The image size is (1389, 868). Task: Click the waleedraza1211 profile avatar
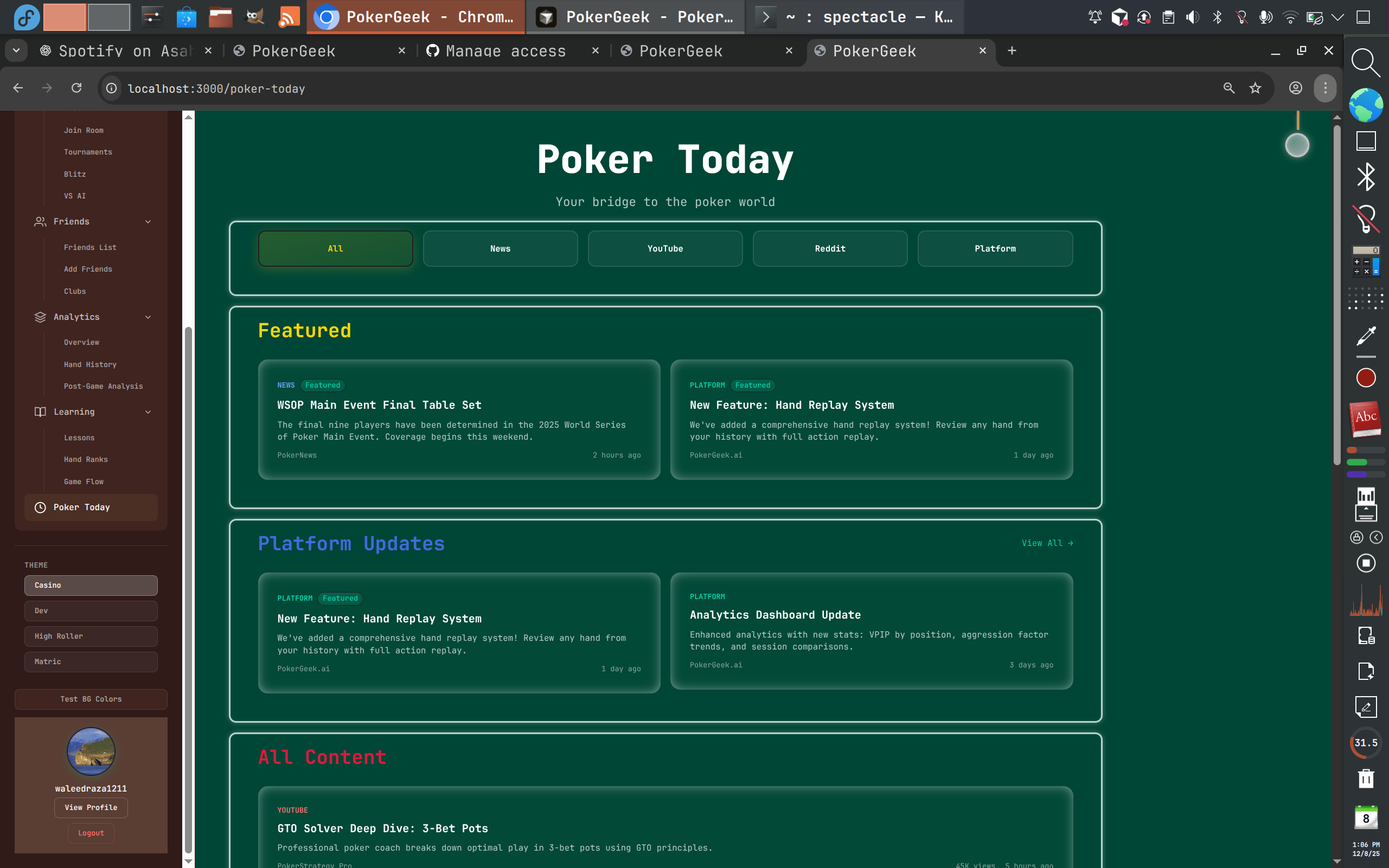(91, 751)
